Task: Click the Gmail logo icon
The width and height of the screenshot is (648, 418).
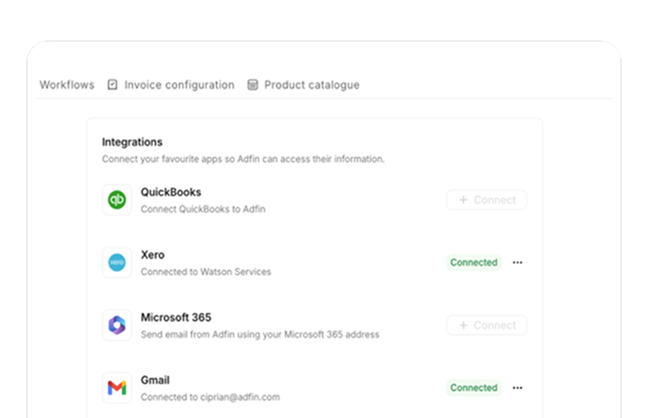Action: pyautogui.click(x=117, y=388)
